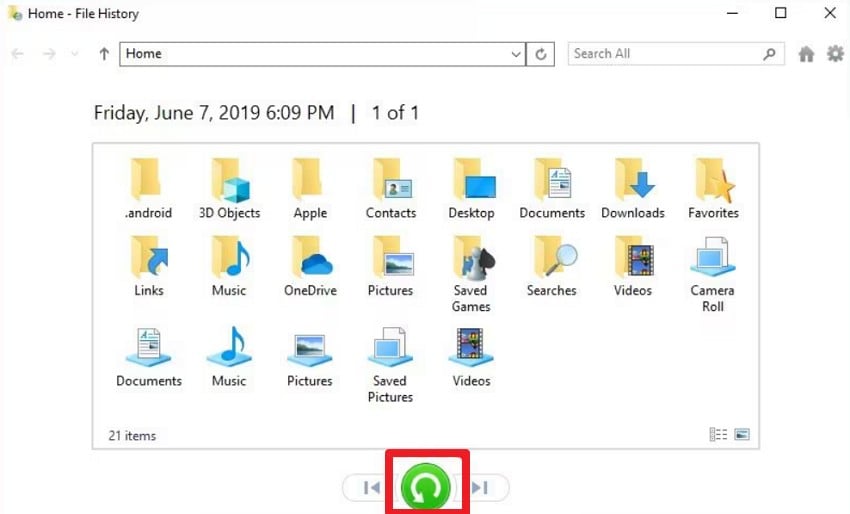Open the Links folder
This screenshot has height=514, width=850.
click(149, 266)
